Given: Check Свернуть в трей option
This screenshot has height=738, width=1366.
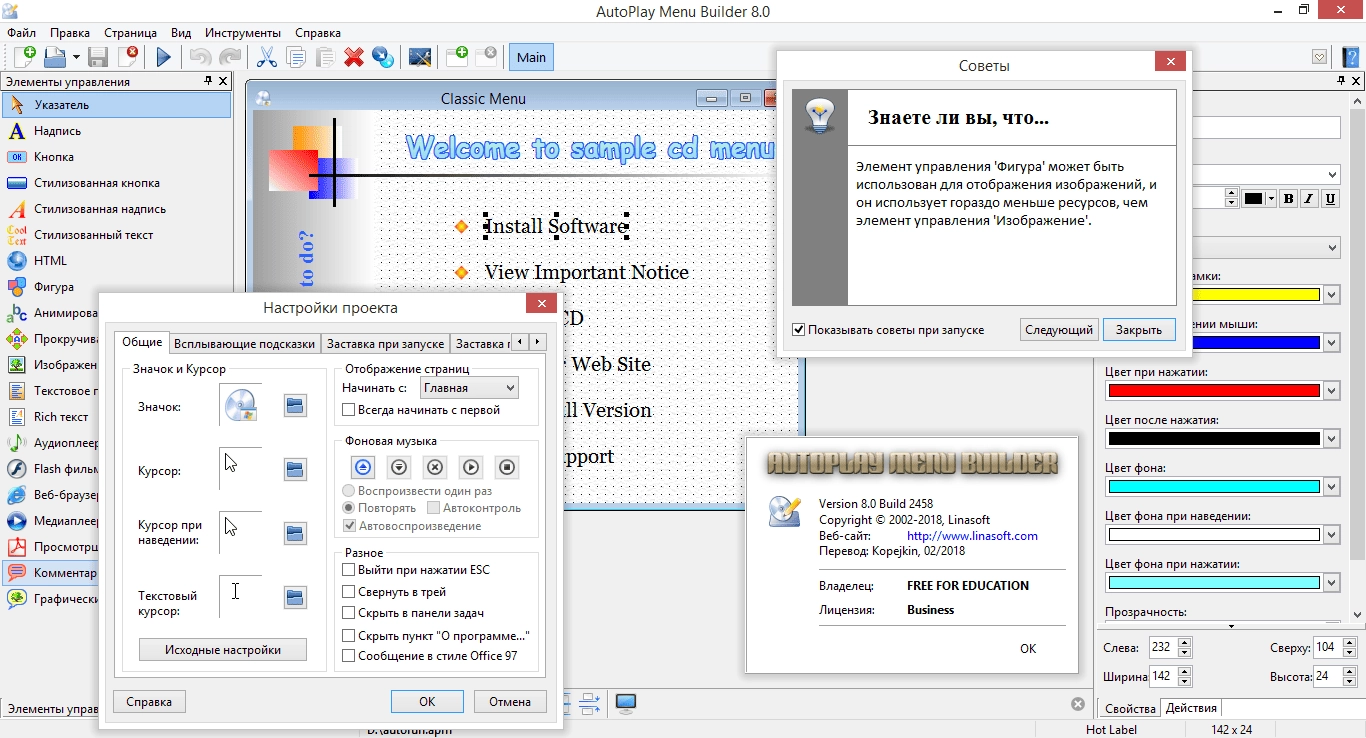Looking at the screenshot, I should tap(349, 591).
